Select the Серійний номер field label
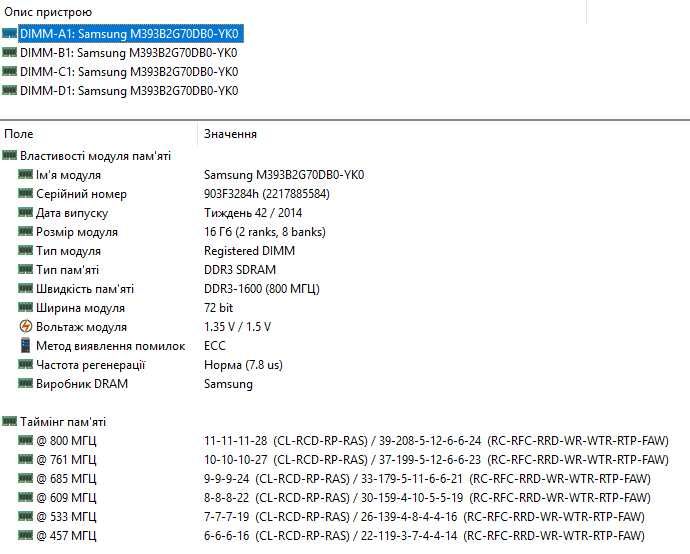This screenshot has width=690, height=554. click(x=81, y=194)
